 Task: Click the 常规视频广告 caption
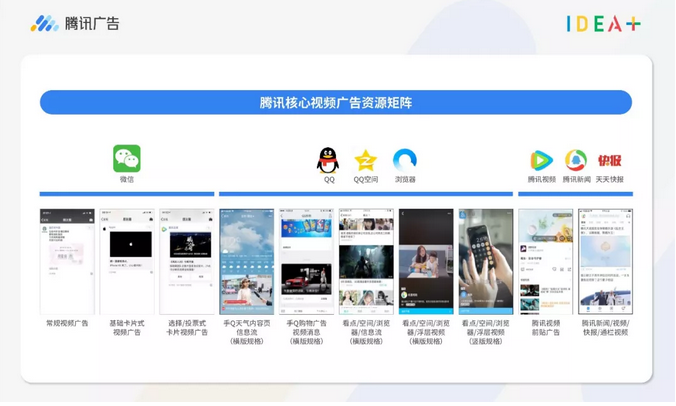pos(67,323)
